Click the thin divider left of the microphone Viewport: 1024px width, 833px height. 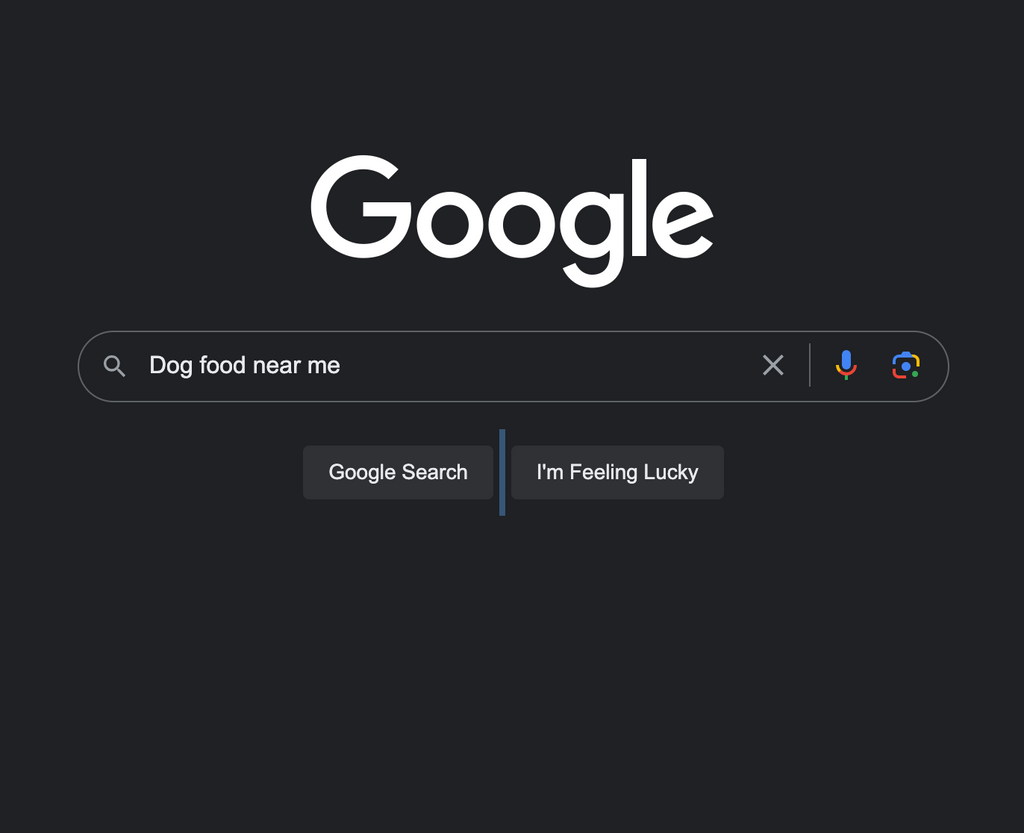(810, 365)
